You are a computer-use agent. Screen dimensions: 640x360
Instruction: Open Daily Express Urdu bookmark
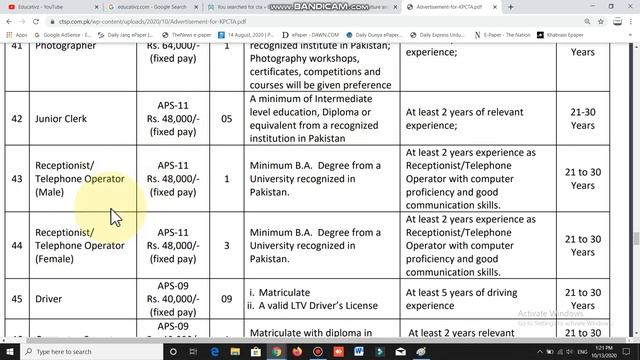(x=438, y=35)
